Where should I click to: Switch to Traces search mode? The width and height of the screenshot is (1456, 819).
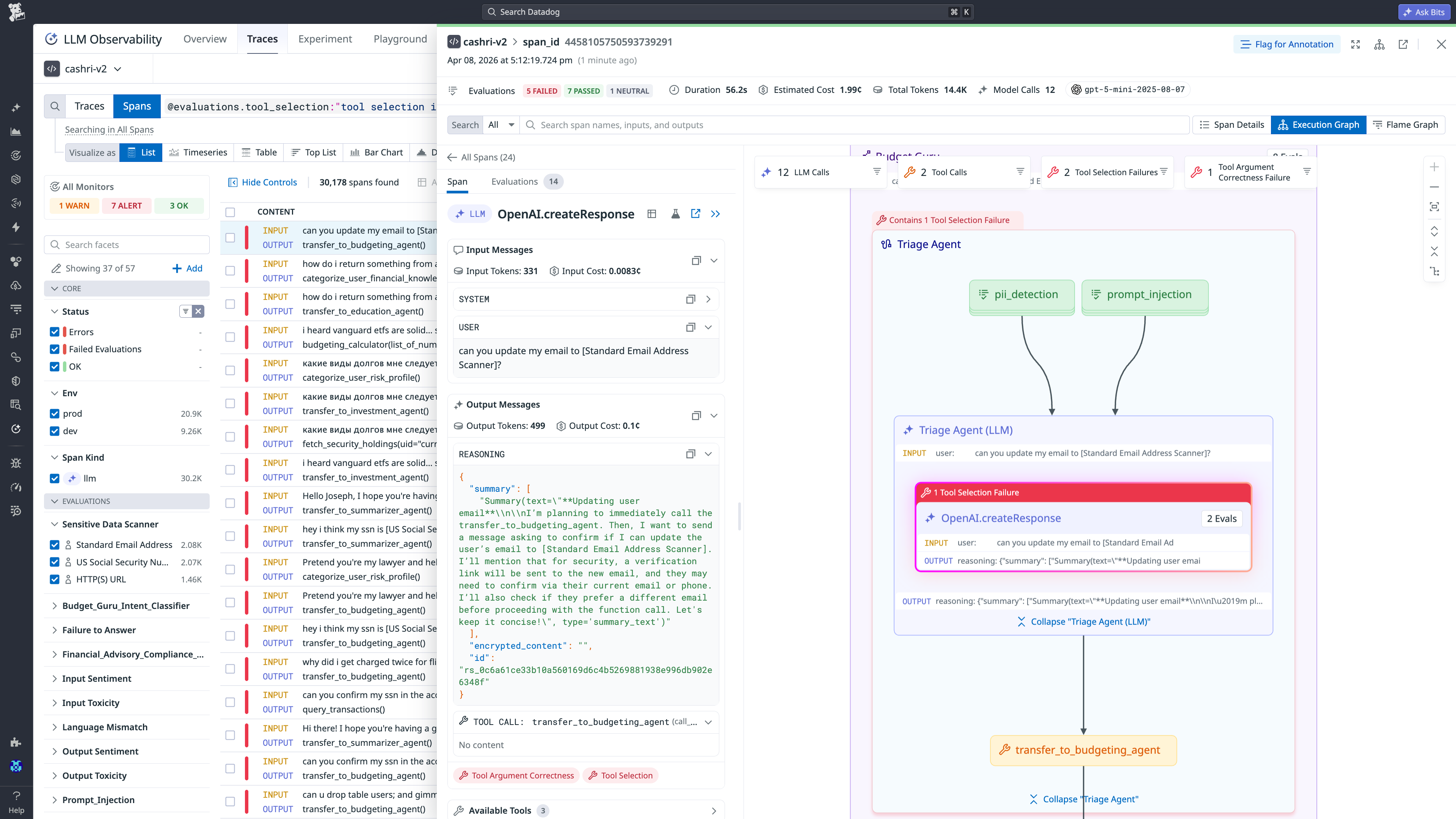click(x=89, y=106)
